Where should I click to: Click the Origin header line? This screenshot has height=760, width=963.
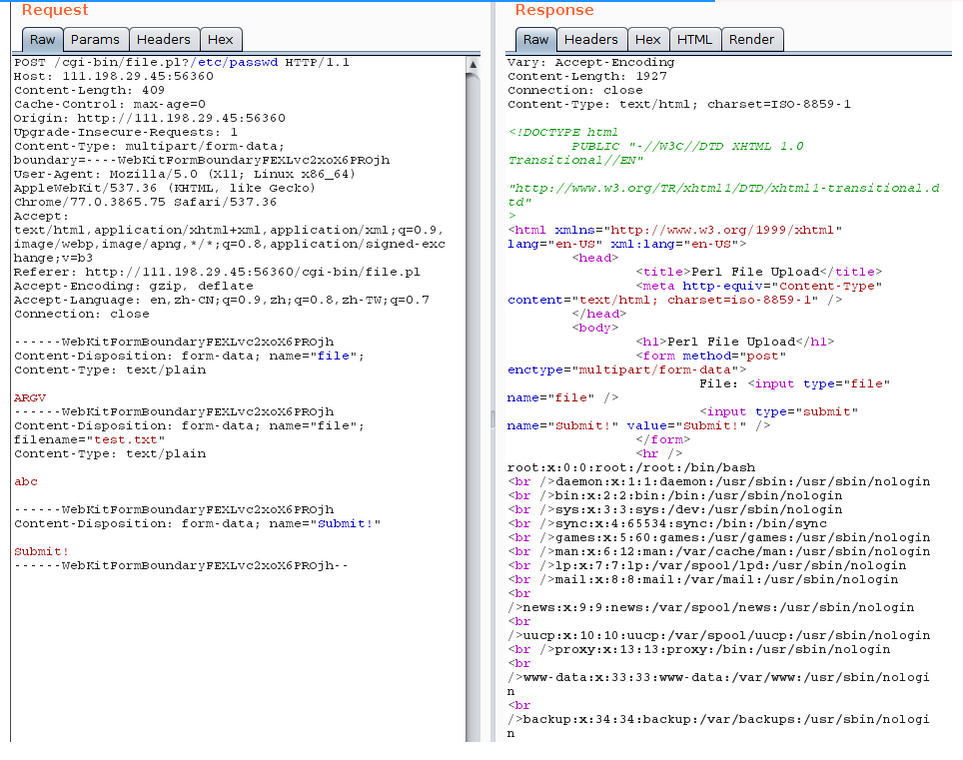[x=150, y=119]
